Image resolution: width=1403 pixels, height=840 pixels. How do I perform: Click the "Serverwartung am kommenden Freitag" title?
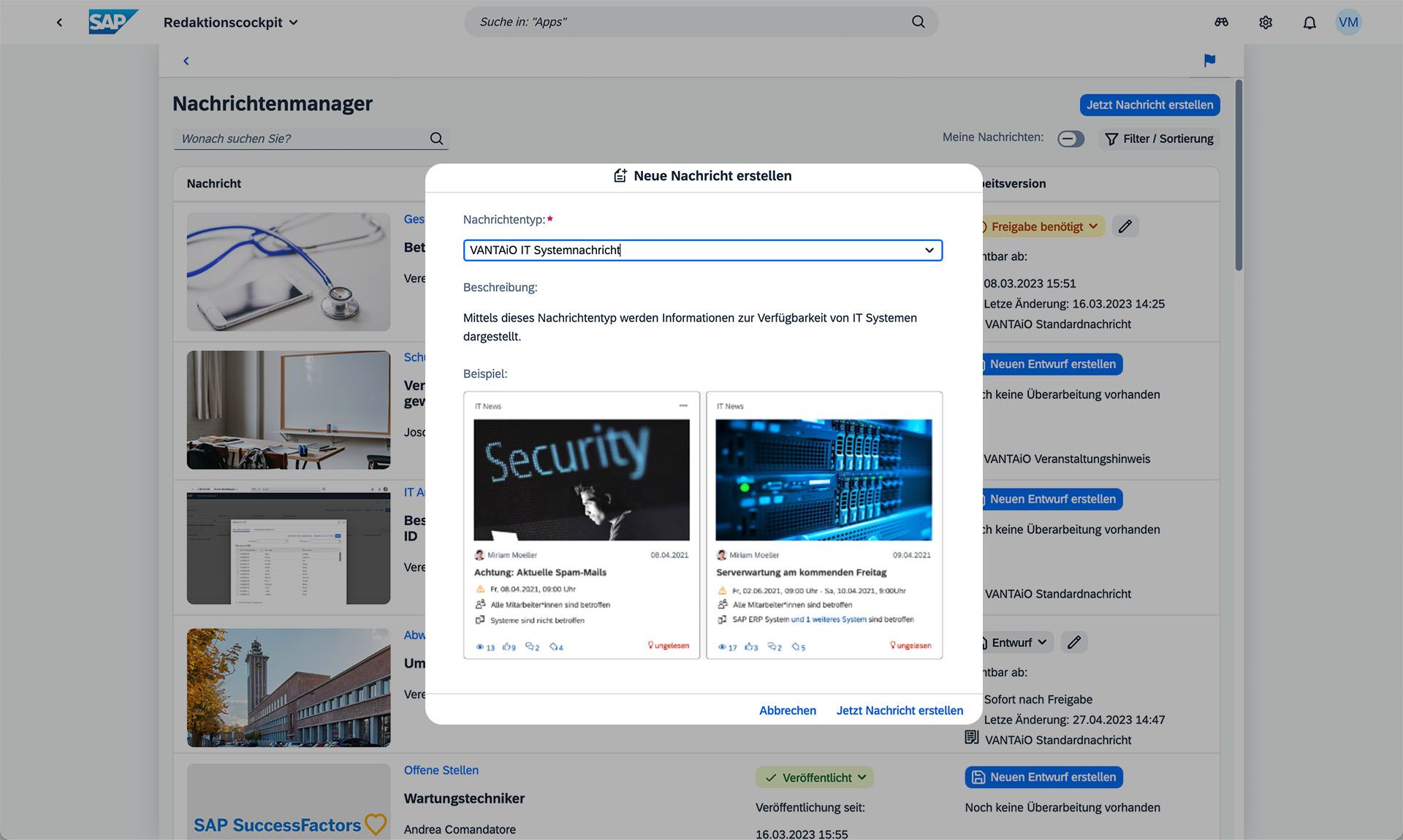[x=801, y=573]
